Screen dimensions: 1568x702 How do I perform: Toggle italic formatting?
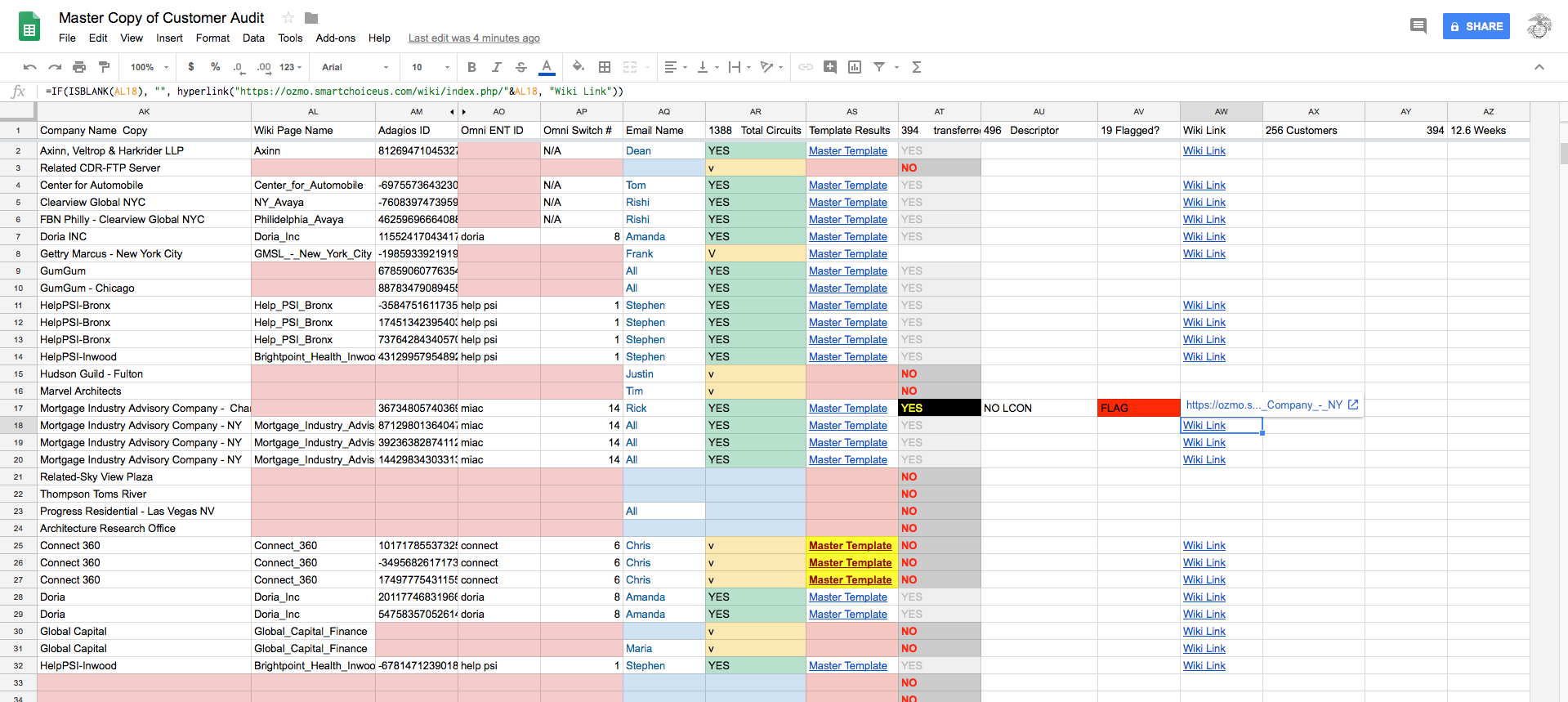coord(496,67)
